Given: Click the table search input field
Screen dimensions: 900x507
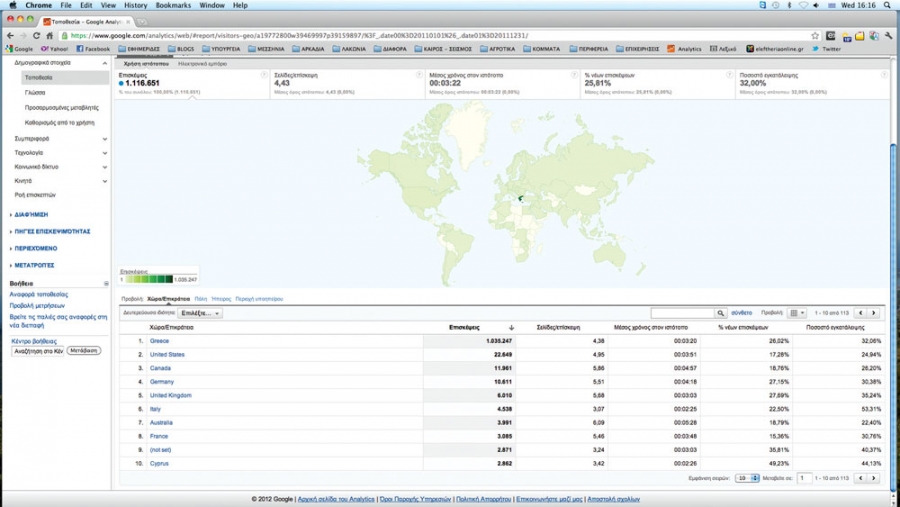Looking at the screenshot, I should pos(681,313).
